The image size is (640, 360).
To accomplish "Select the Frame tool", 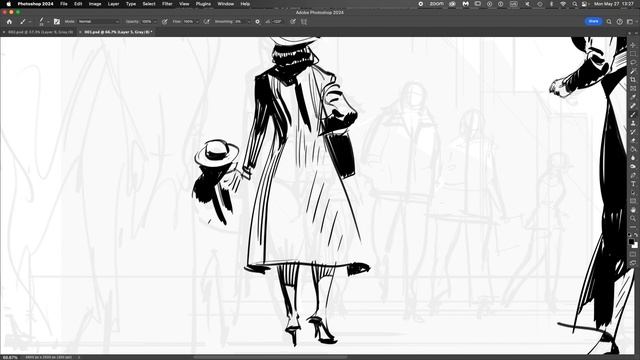I will [633, 89].
